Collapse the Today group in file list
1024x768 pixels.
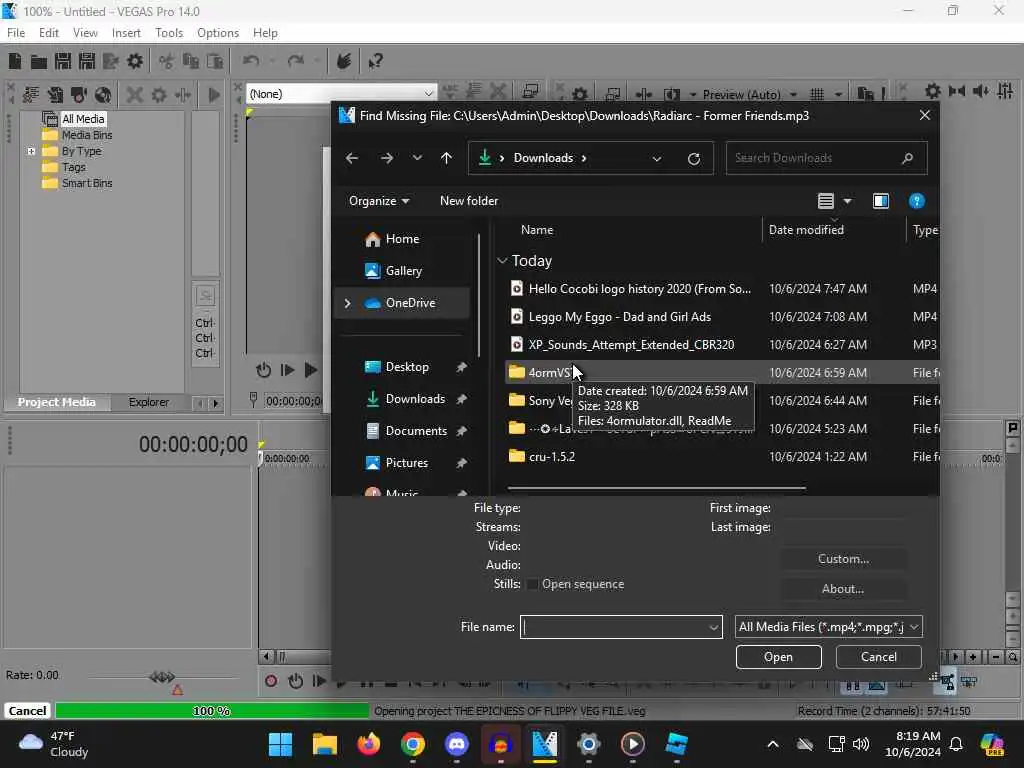(x=502, y=261)
